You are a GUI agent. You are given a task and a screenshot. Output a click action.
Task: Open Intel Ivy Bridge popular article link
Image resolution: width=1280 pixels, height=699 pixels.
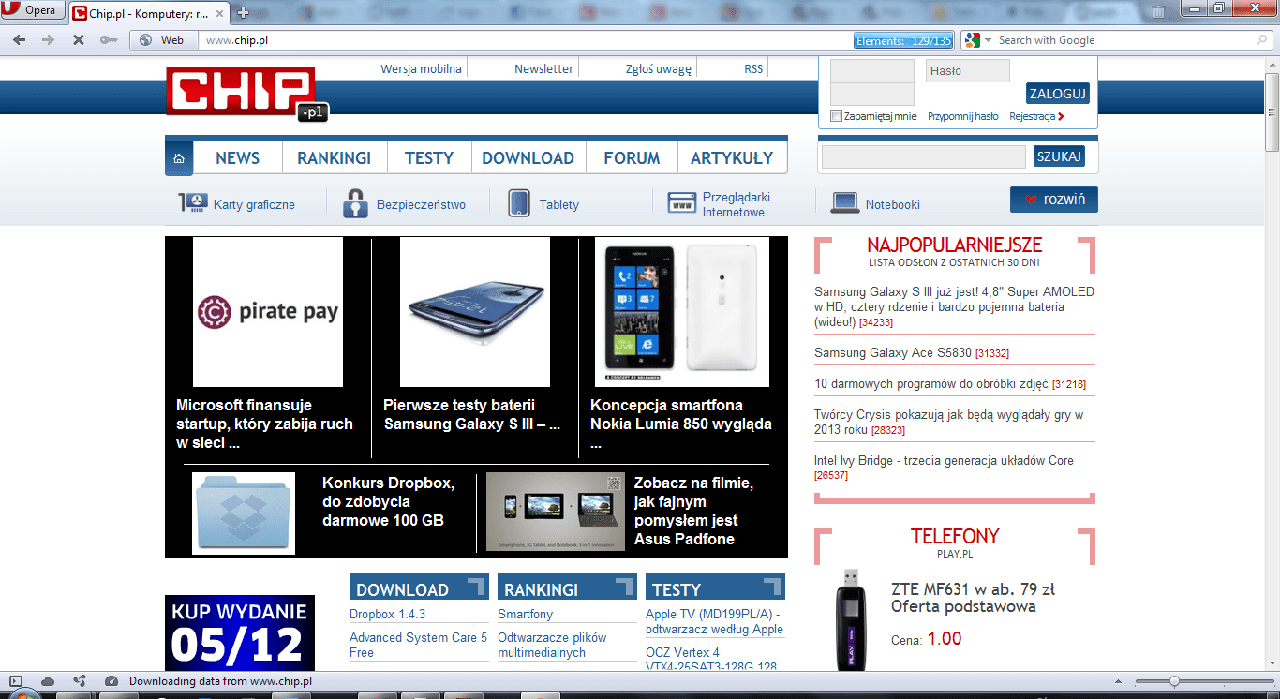click(x=943, y=461)
